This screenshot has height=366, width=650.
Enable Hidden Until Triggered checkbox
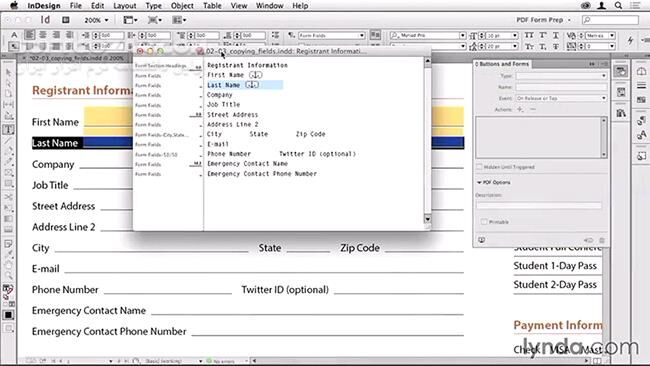tap(479, 167)
